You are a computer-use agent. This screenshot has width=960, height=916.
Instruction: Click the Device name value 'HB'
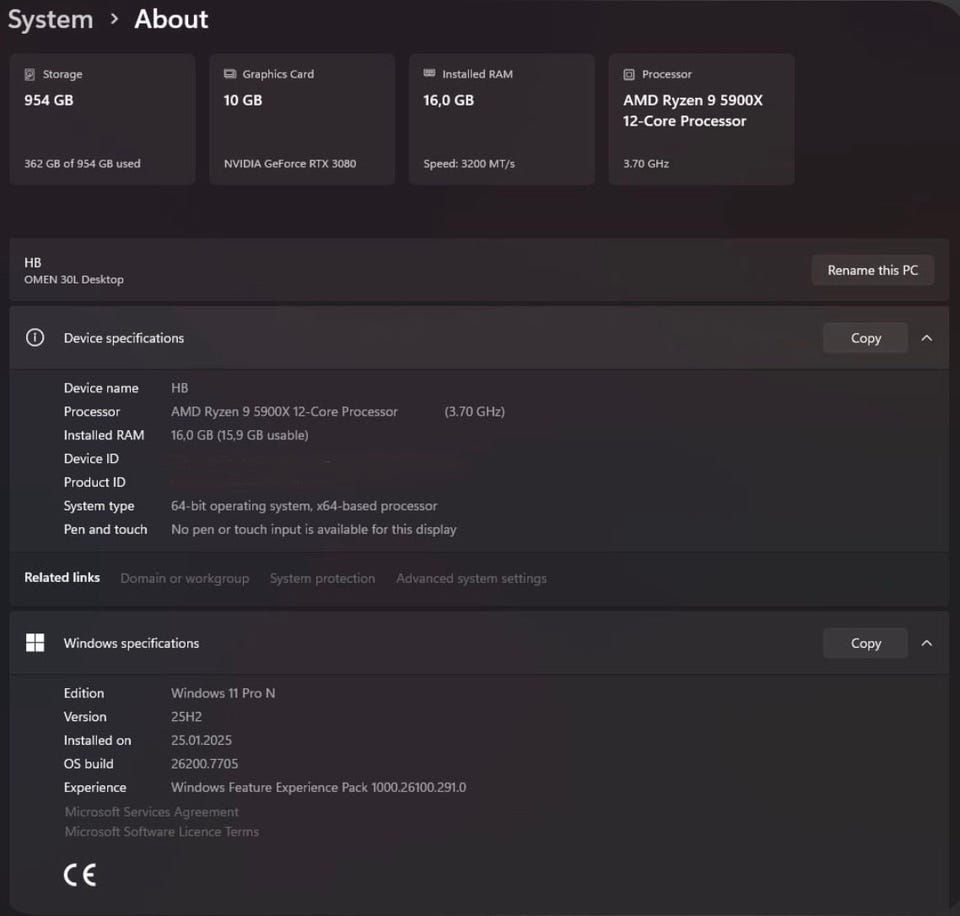coord(179,388)
